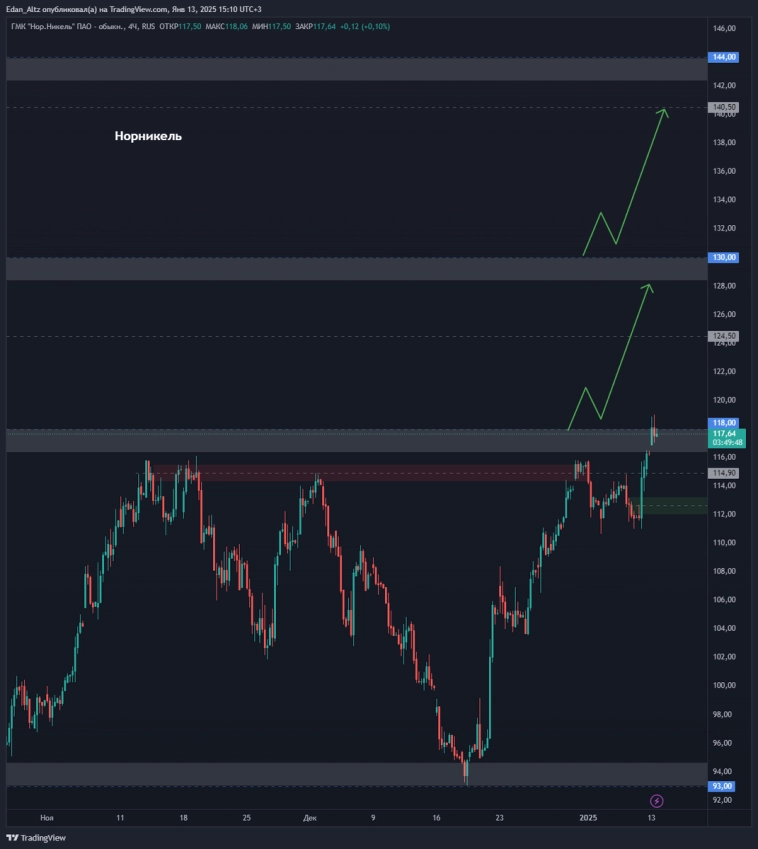758x849 pixels.
Task: Click the 25 date label on the time axis
Action: click(x=246, y=818)
